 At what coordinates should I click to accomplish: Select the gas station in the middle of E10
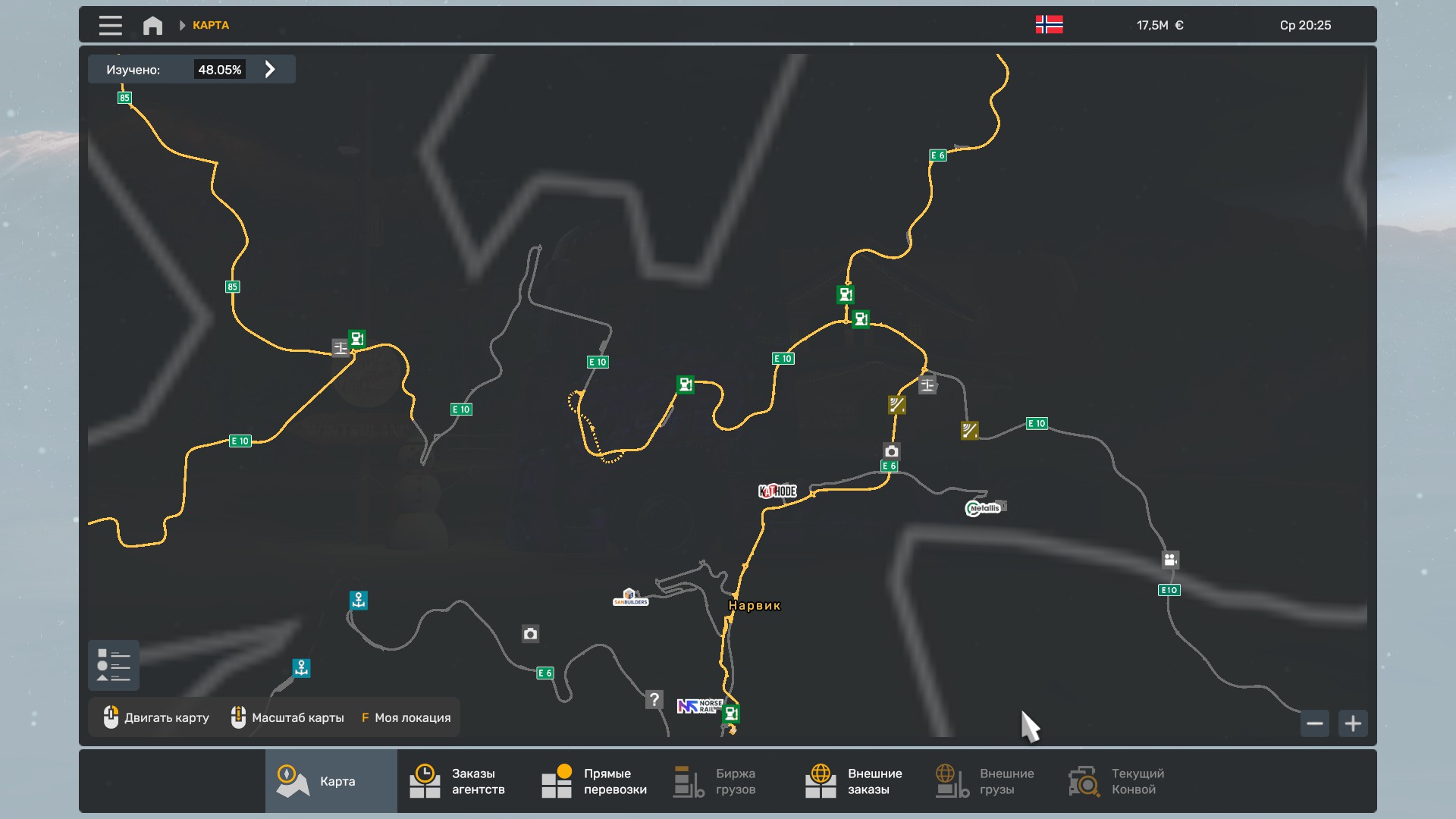tap(686, 384)
